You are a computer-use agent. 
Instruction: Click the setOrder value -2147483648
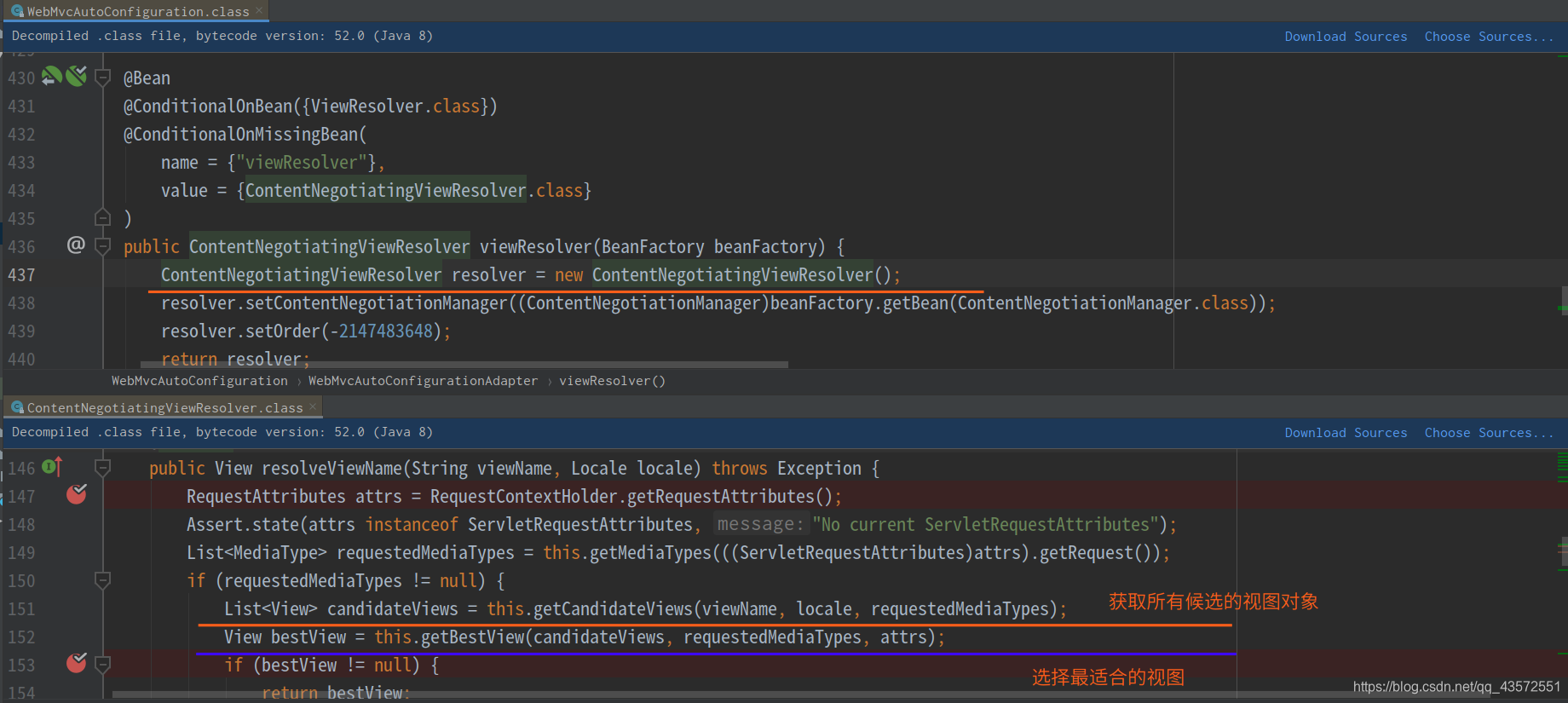[x=381, y=331]
